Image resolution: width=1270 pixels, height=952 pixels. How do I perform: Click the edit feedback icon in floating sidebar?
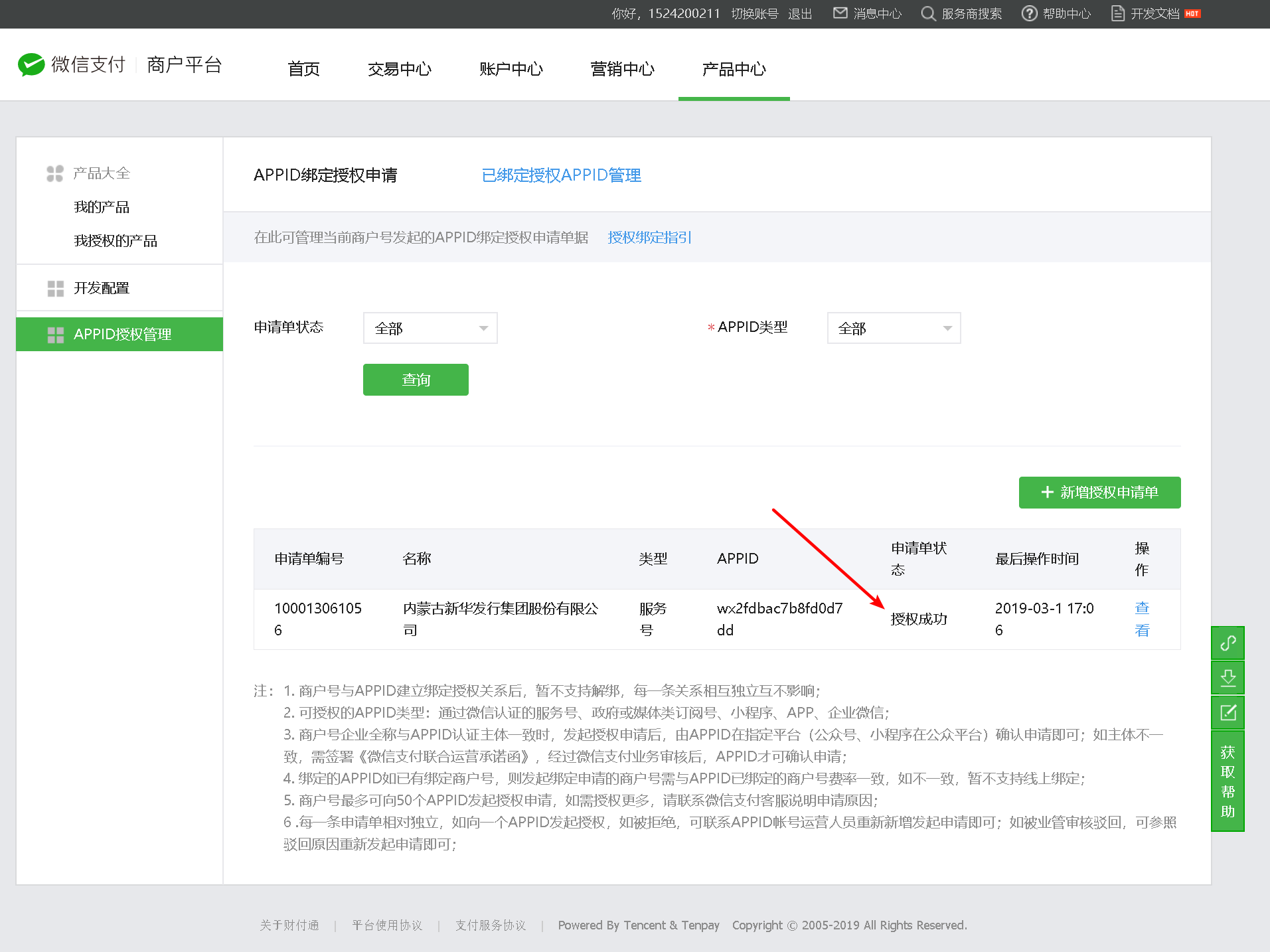coord(1228,713)
